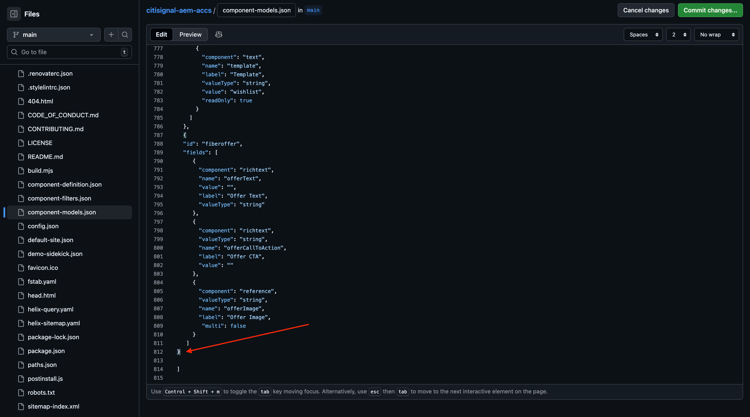750x417 pixels.
Task: Open config.json file
Action: tap(43, 226)
